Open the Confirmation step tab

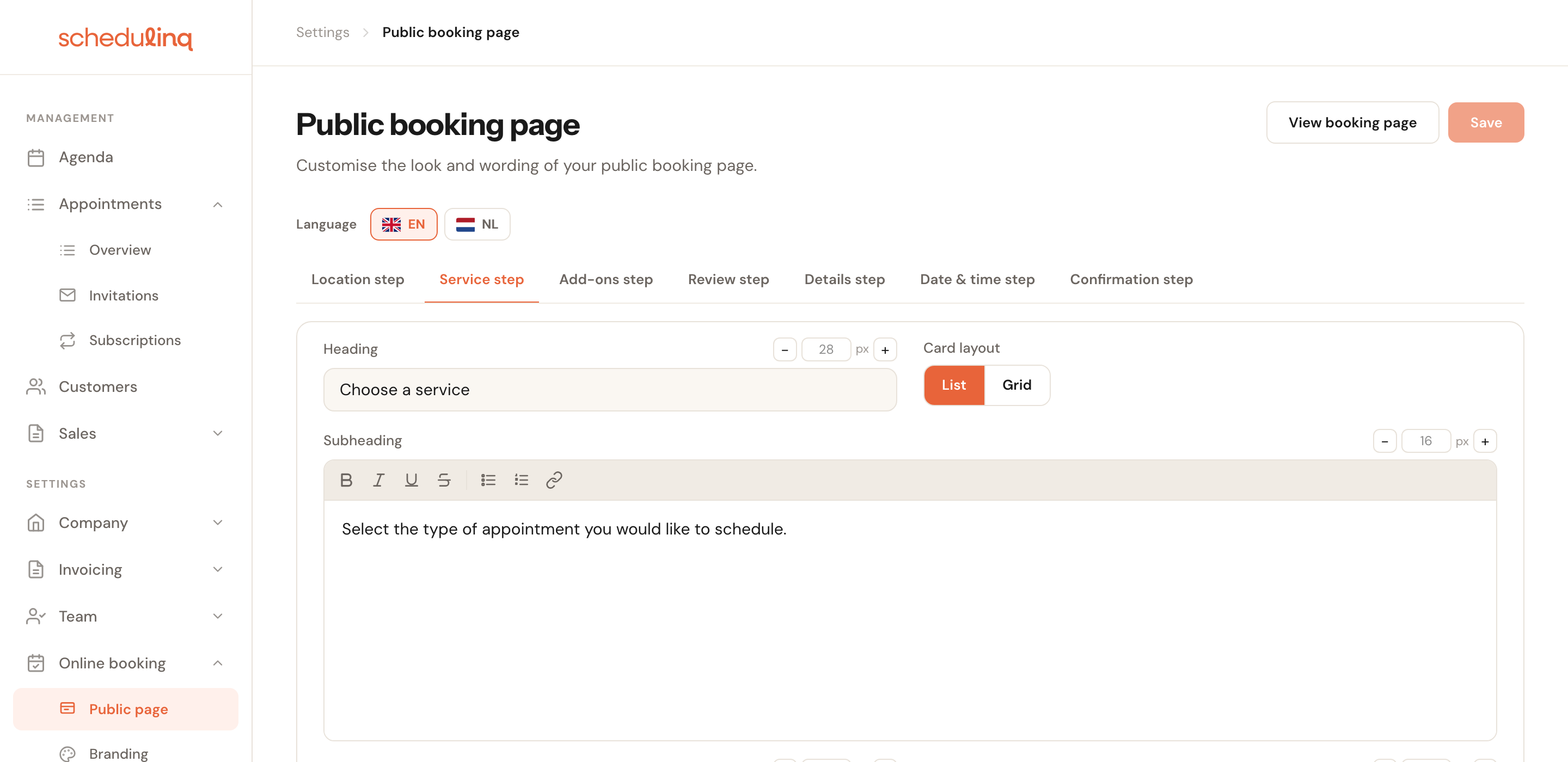tap(1131, 279)
